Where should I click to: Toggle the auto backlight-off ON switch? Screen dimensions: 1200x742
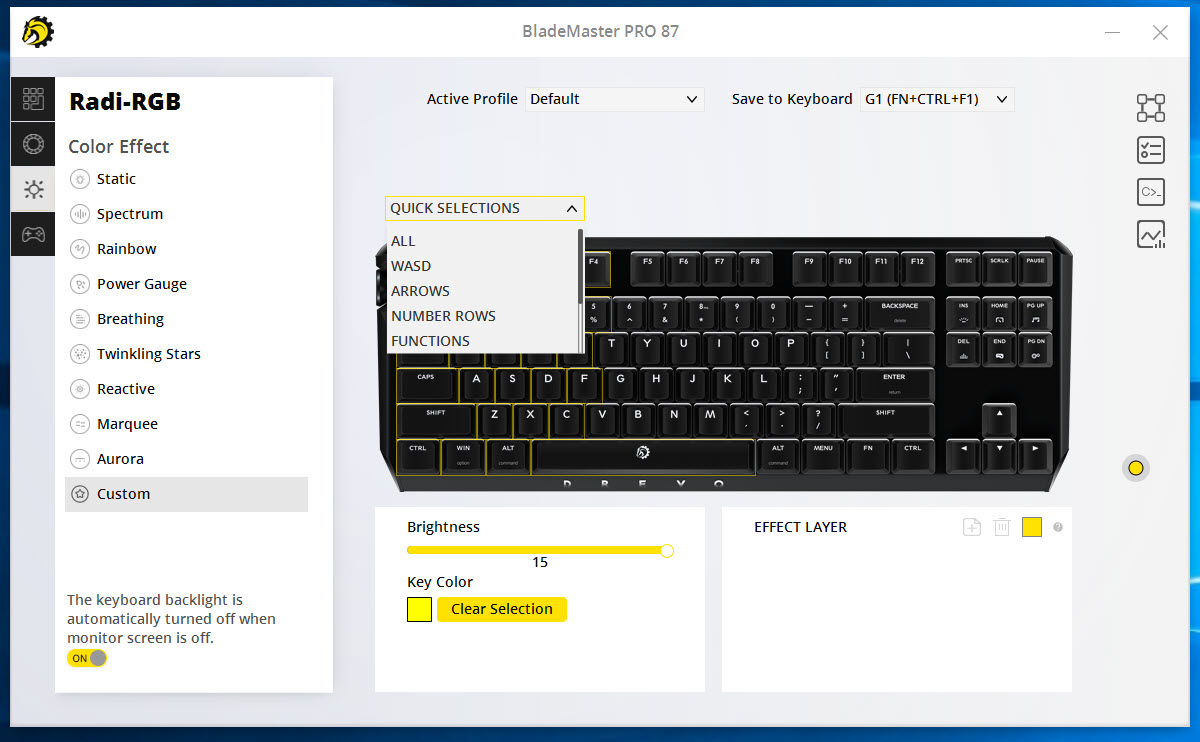coord(87,658)
